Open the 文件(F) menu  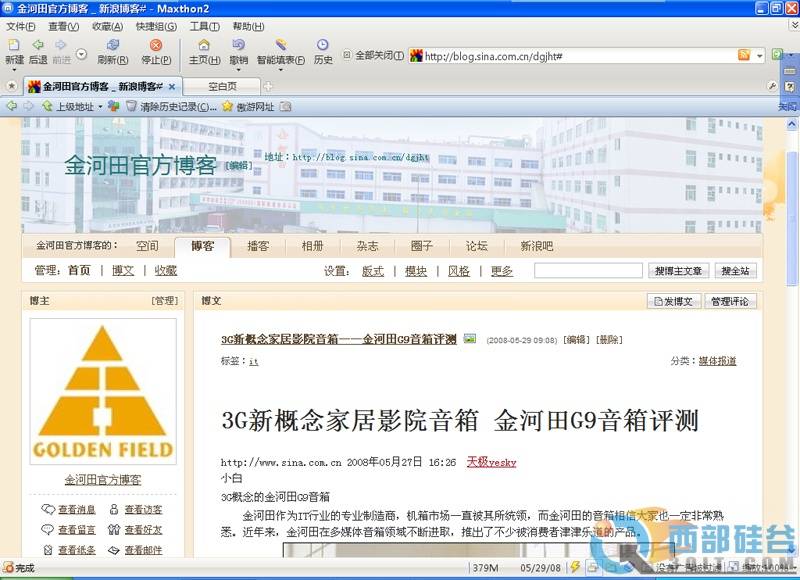coord(20,26)
